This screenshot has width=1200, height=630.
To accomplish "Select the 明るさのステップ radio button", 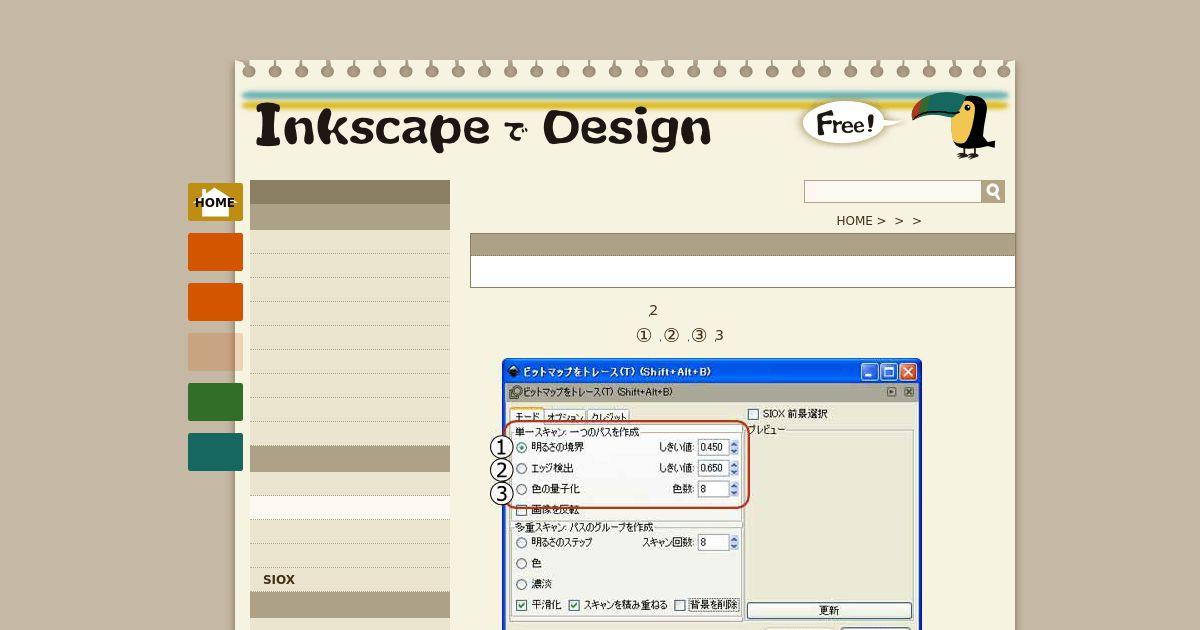I will click(521, 542).
